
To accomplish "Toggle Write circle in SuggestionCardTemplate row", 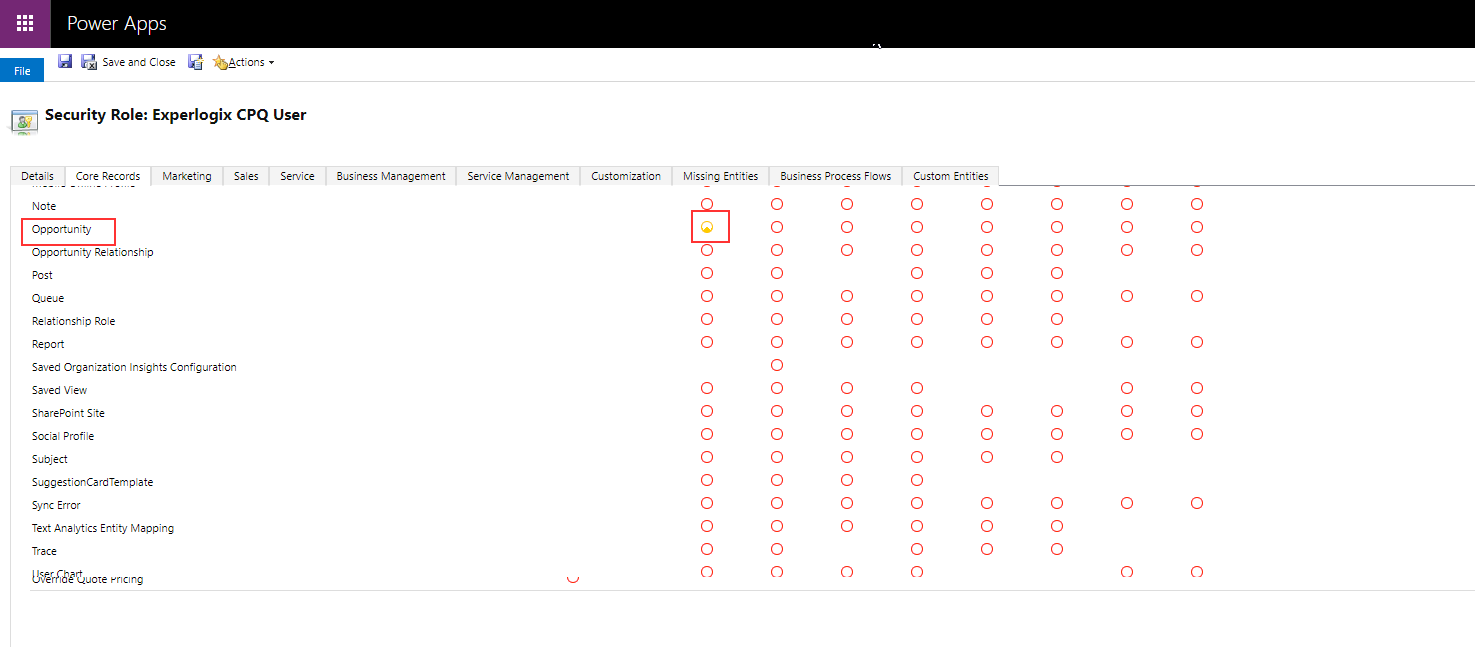I will [847, 480].
